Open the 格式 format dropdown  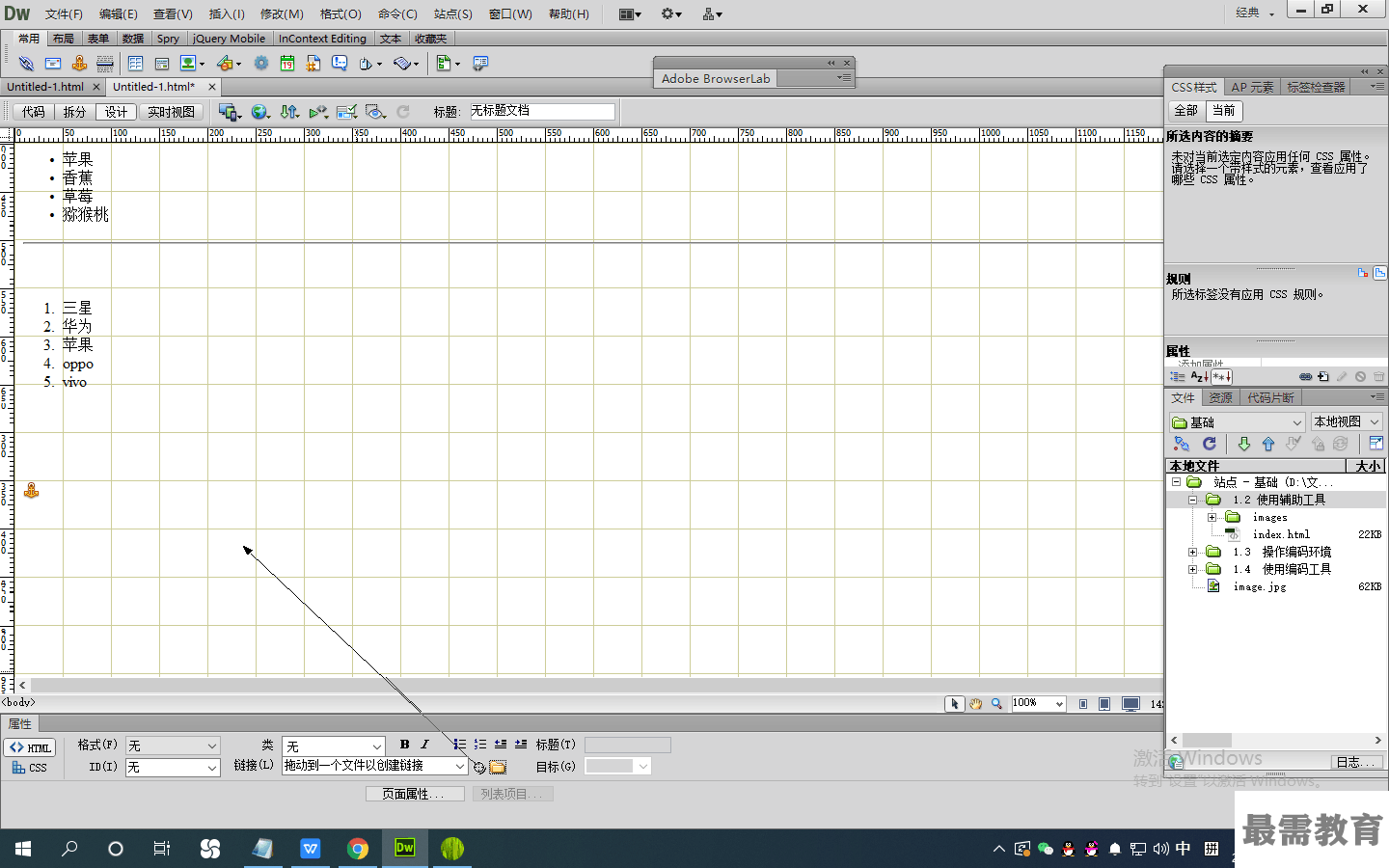coord(173,746)
